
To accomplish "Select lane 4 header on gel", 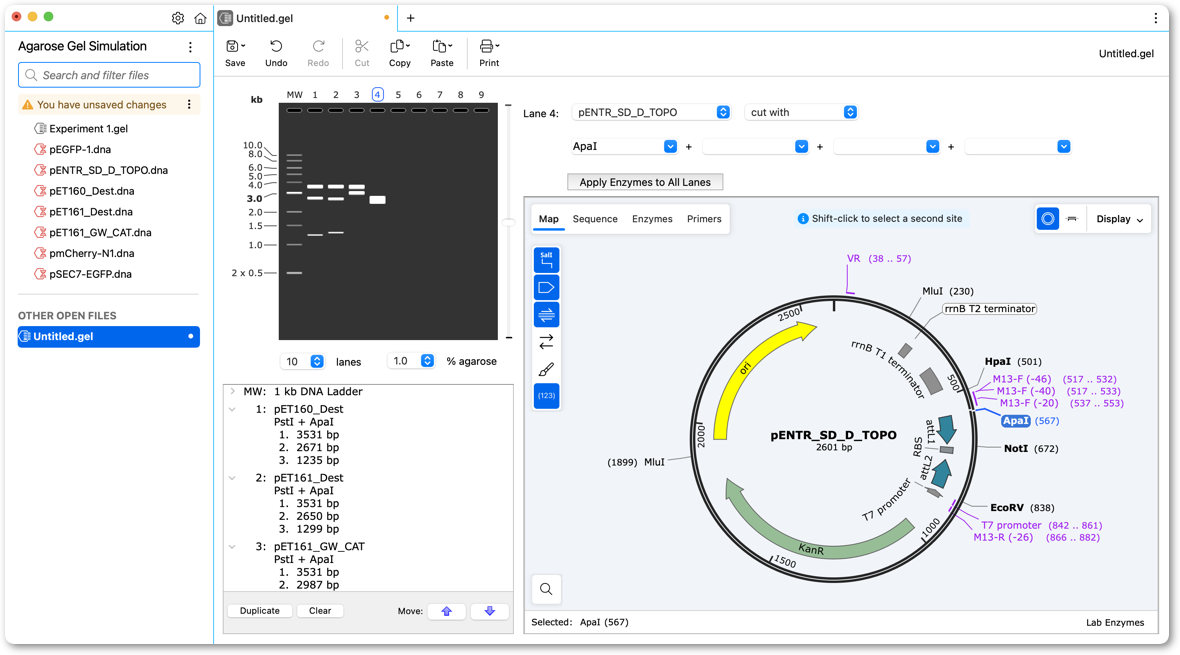I will point(378,94).
